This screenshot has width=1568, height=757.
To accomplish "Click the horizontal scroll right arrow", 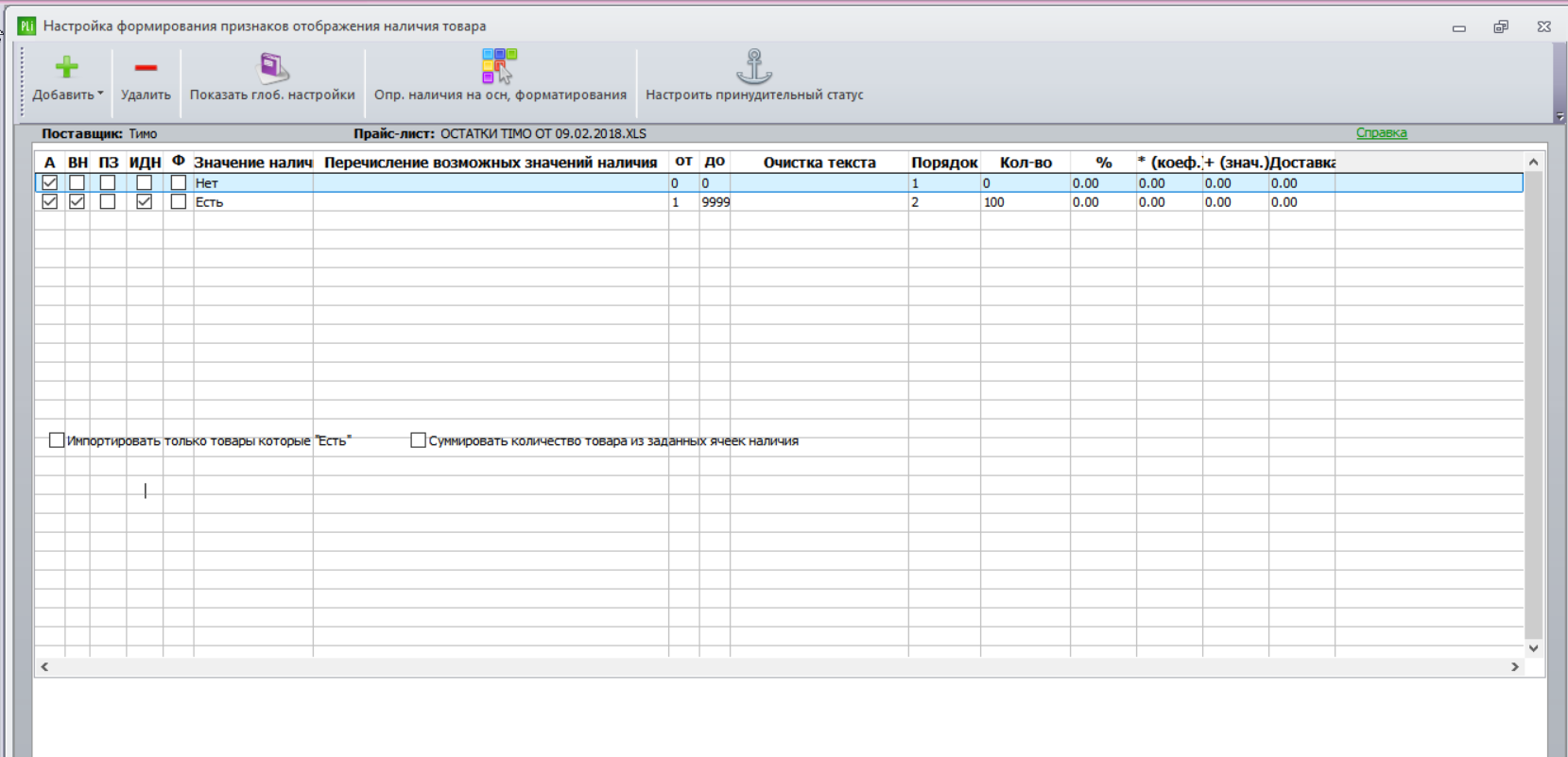I will tap(1514, 667).
